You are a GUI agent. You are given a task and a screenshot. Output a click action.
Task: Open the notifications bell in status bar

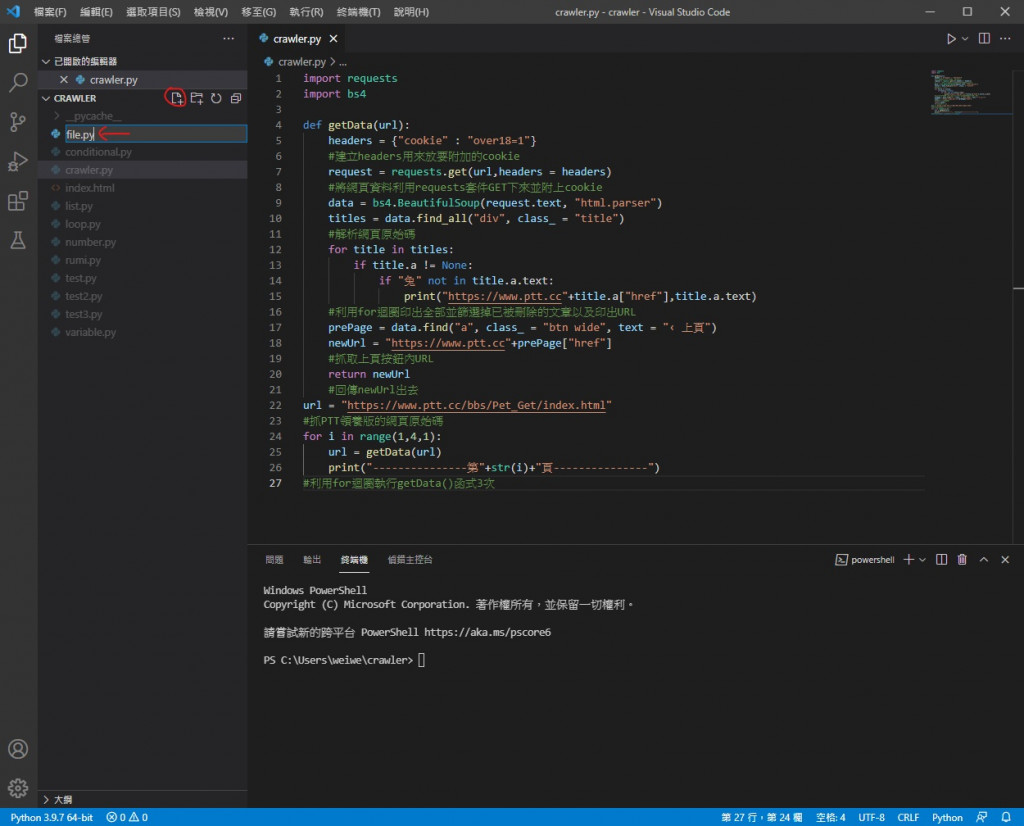tap(1006, 818)
